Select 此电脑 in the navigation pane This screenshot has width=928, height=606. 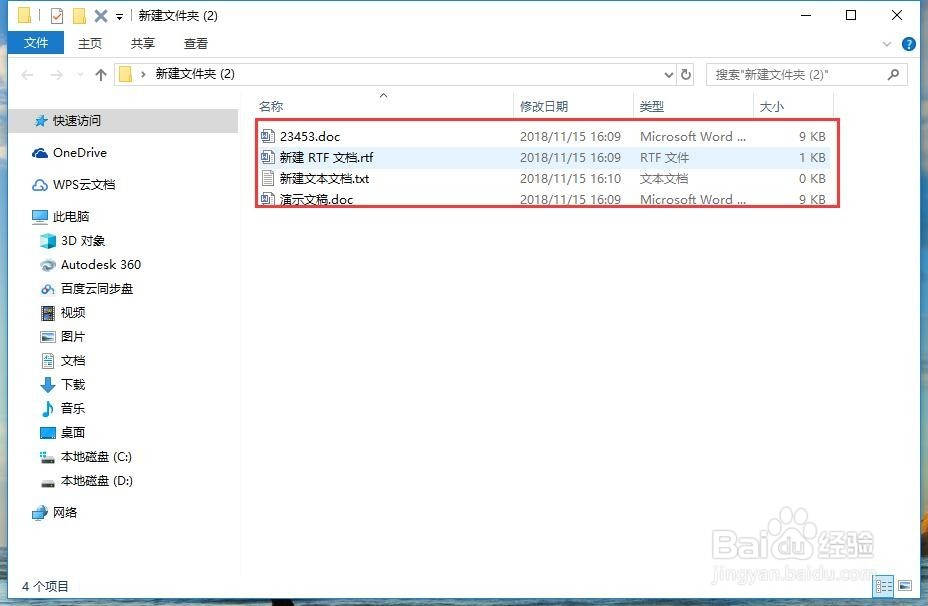(71, 217)
